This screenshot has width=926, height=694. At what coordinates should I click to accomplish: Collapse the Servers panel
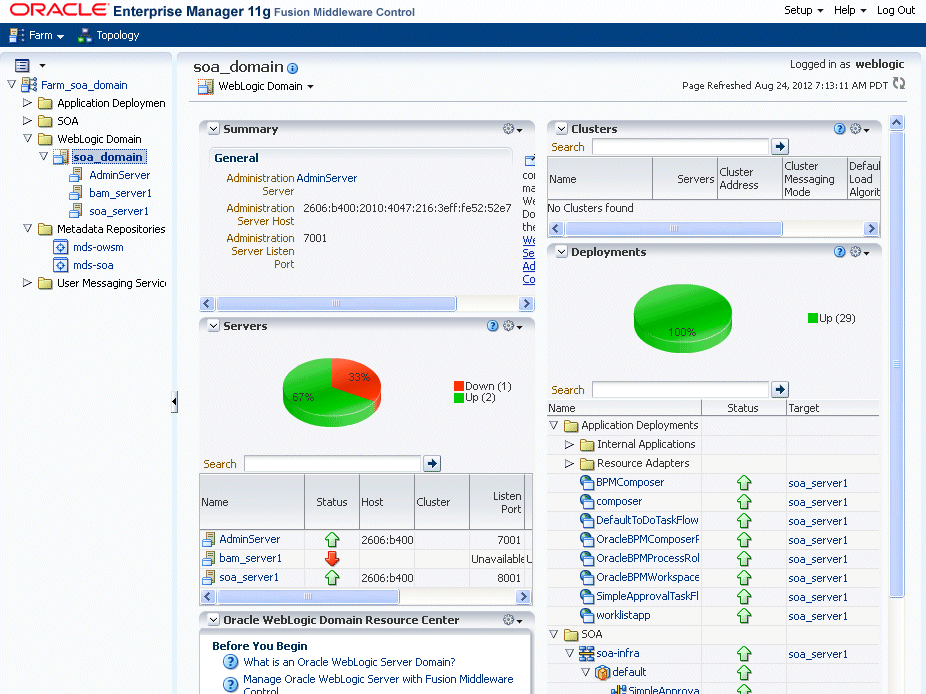pyautogui.click(x=214, y=326)
